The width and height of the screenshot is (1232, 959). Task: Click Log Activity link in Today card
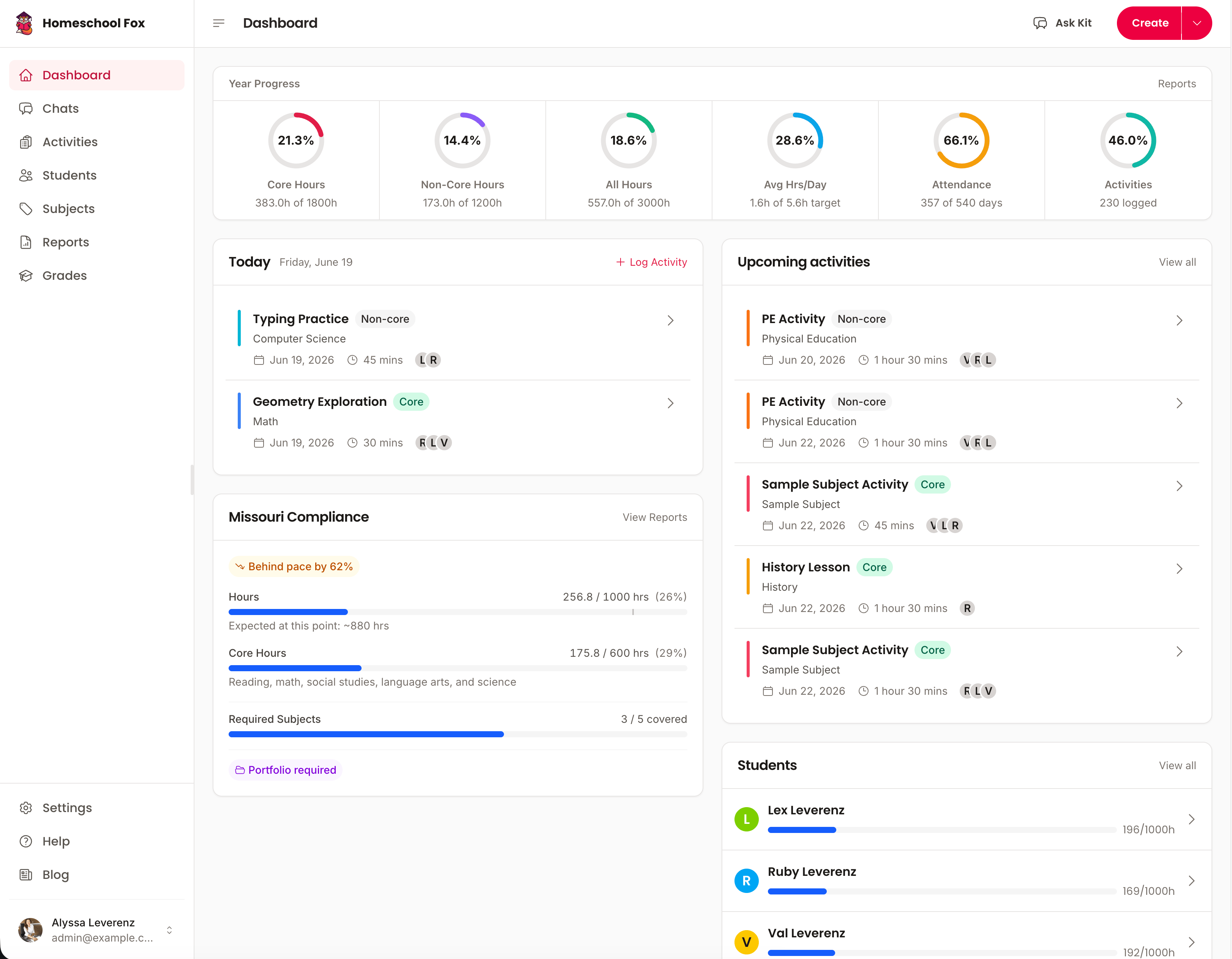pos(652,262)
